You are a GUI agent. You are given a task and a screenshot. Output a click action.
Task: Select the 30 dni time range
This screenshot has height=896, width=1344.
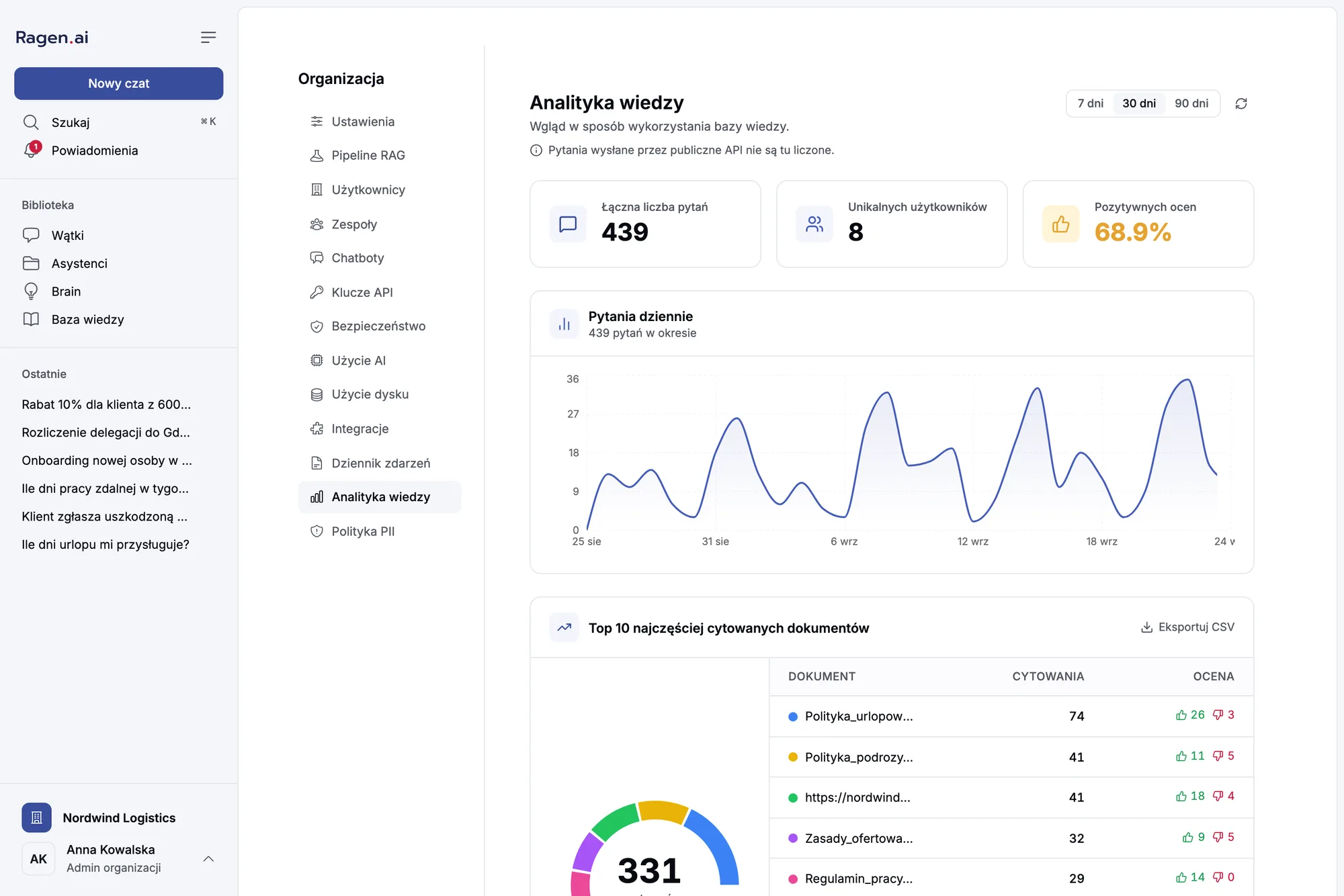(1139, 103)
